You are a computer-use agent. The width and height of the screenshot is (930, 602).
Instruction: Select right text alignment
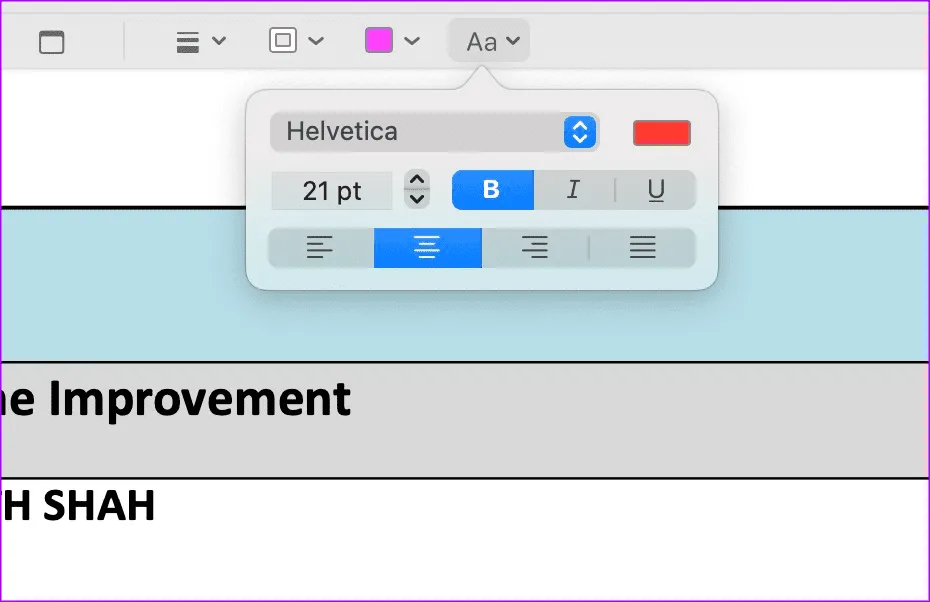(535, 249)
